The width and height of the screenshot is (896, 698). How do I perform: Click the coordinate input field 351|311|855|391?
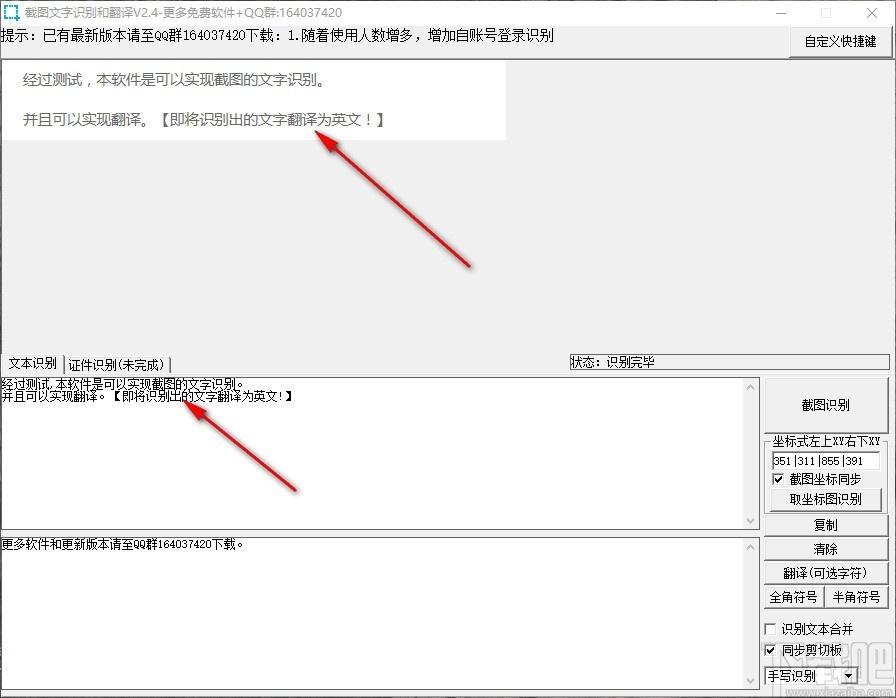[826, 461]
